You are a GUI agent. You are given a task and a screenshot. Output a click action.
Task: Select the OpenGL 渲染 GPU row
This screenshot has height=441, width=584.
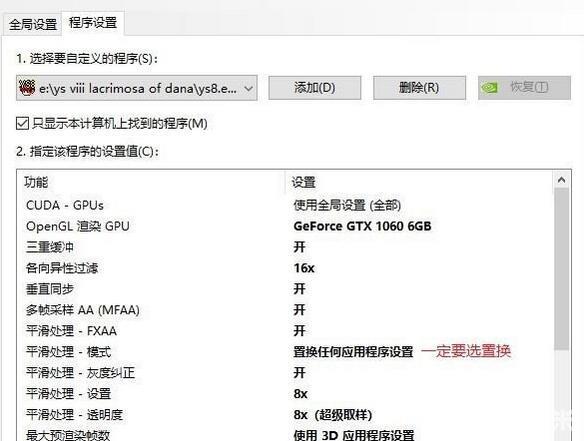[285, 226]
